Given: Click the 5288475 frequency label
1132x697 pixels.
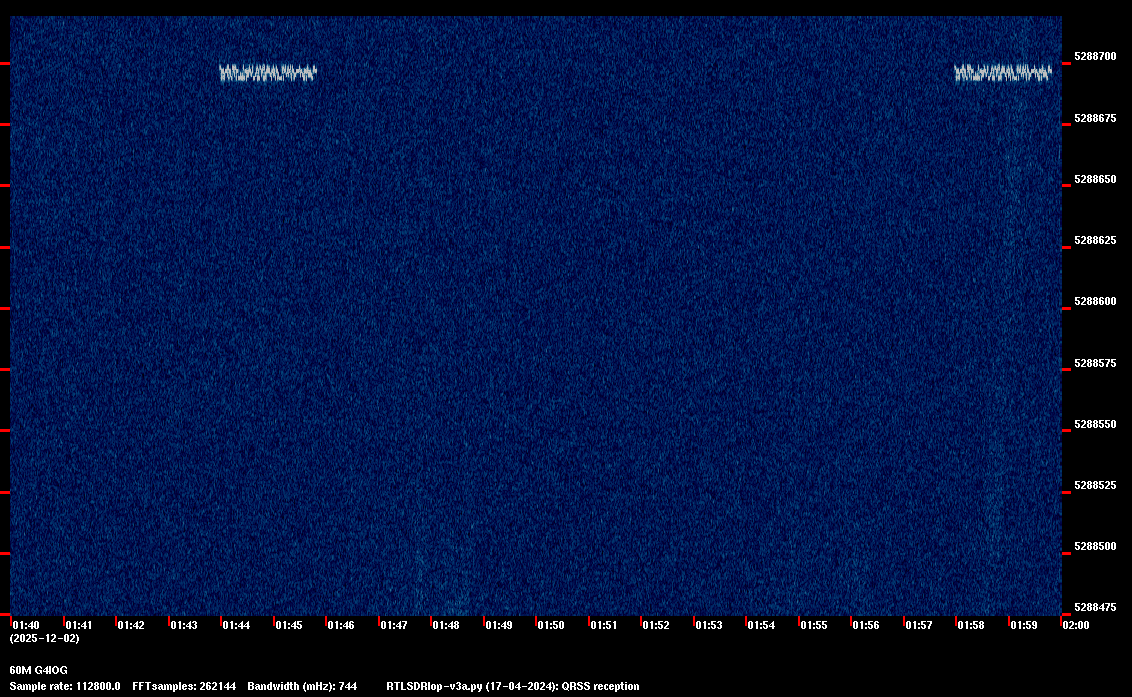Looking at the screenshot, I should [x=1095, y=607].
